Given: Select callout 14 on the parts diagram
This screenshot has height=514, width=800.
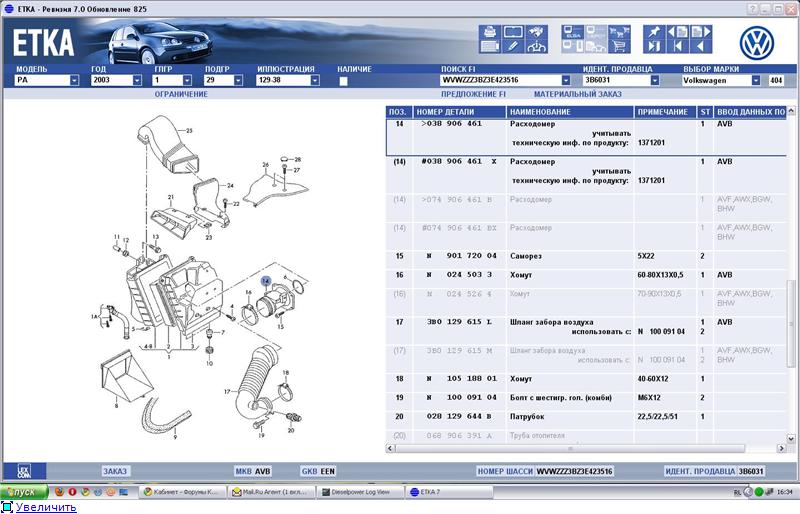Looking at the screenshot, I should (x=266, y=281).
